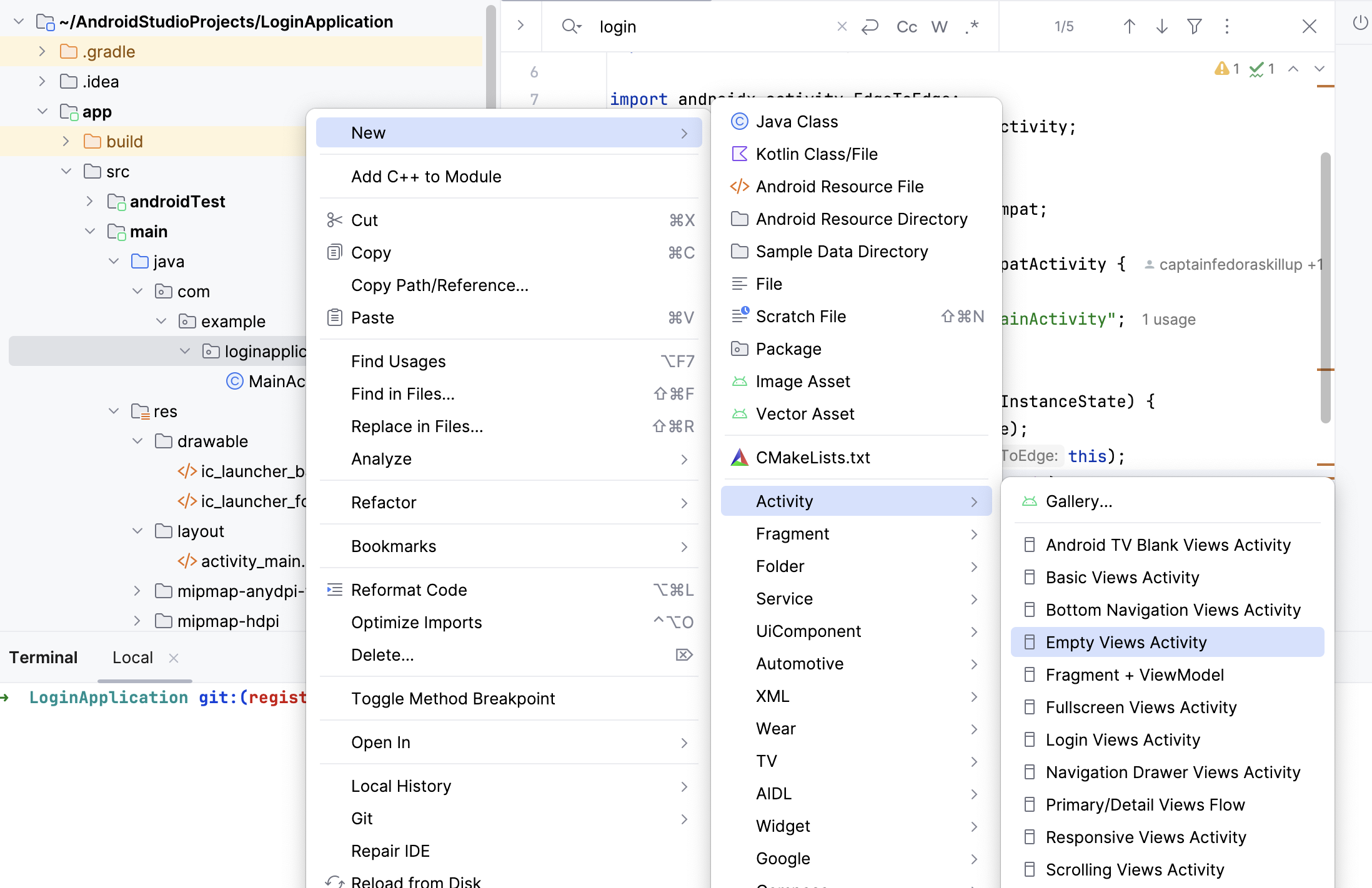Screen dimensions: 1372x888
Task: Create a new Android Resource File
Action: pyautogui.click(x=857, y=186)
